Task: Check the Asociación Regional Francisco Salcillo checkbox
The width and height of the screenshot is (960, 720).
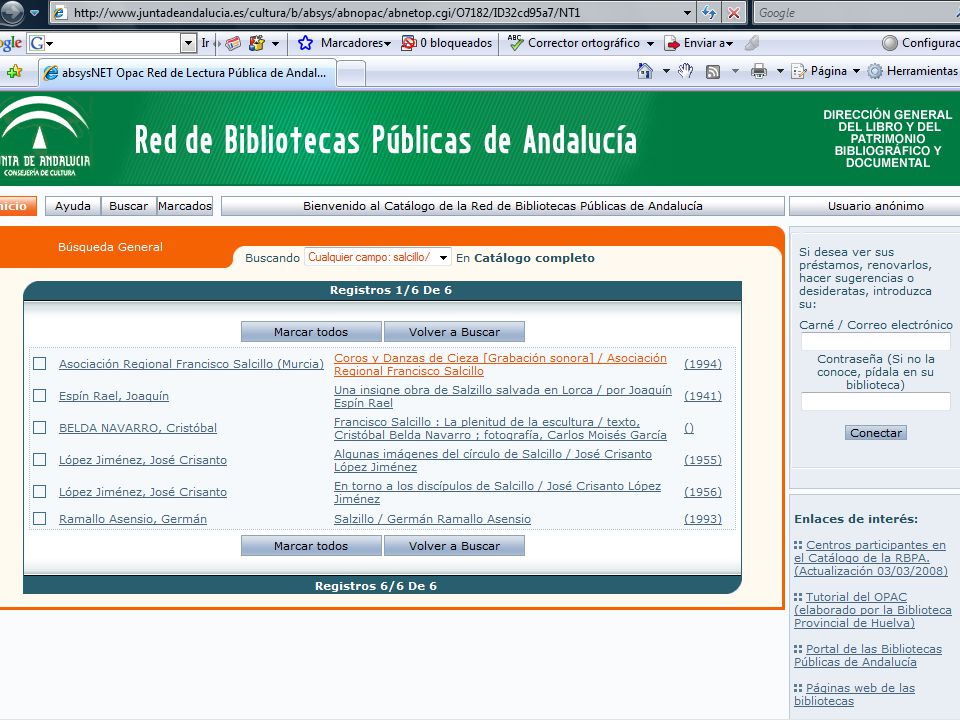Action: coord(40,364)
